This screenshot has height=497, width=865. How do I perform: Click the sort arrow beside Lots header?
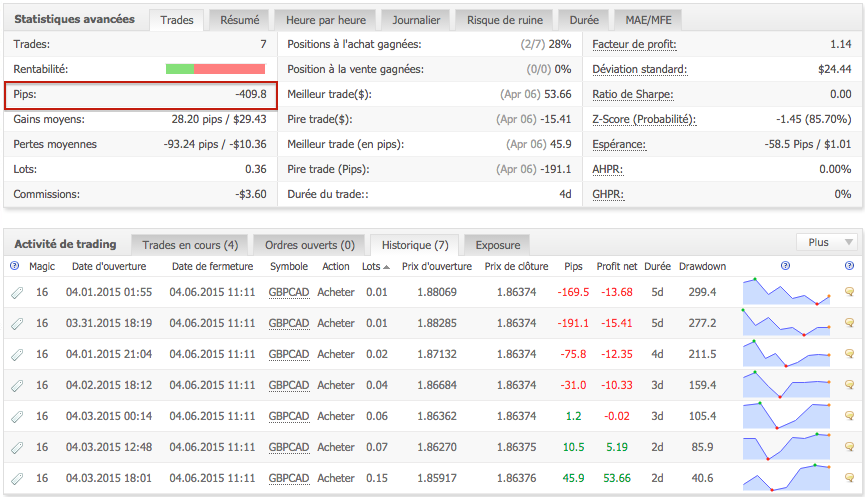[386, 267]
